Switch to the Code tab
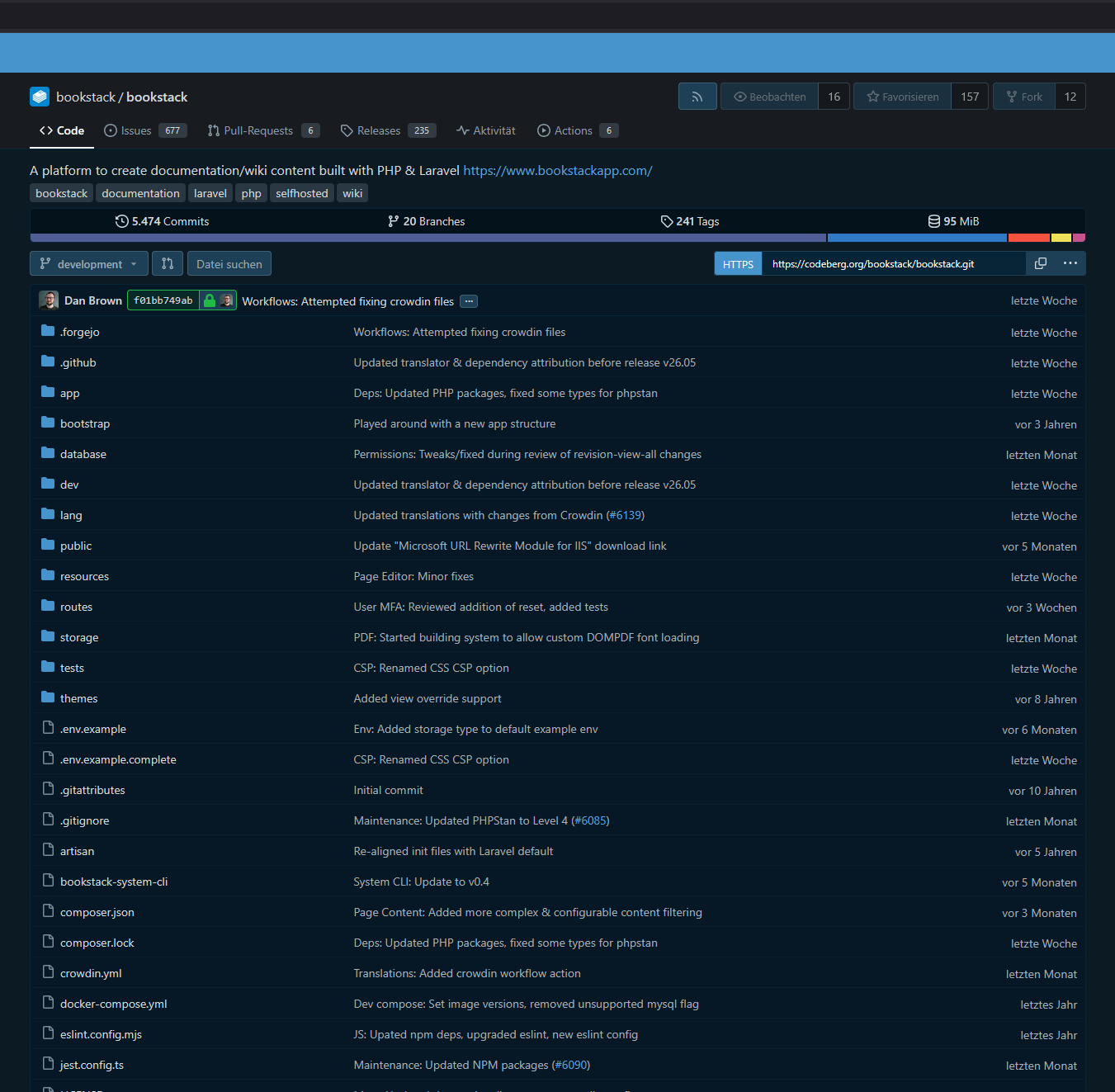Screen dimensions: 1115x1092 point(62,130)
